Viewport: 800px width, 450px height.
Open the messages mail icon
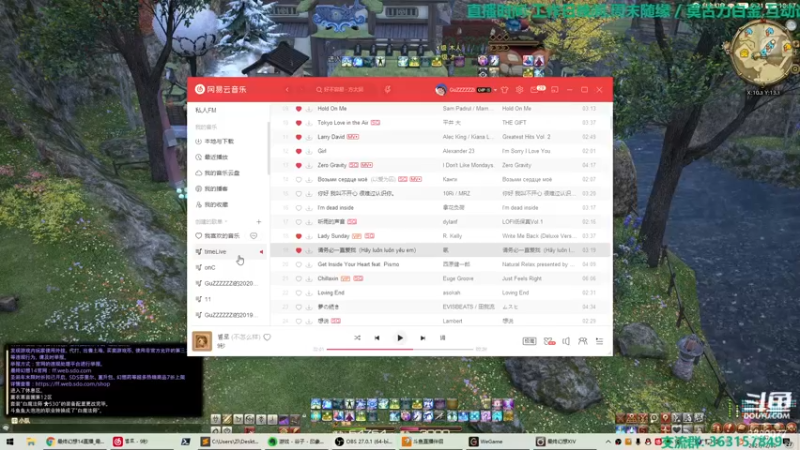(534, 89)
